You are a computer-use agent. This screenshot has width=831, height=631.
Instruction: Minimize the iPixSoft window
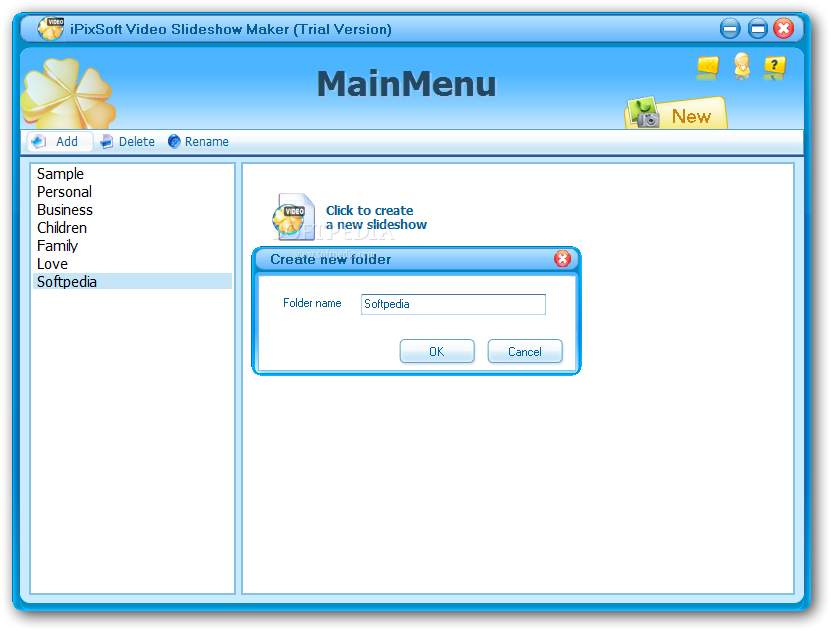tap(730, 28)
